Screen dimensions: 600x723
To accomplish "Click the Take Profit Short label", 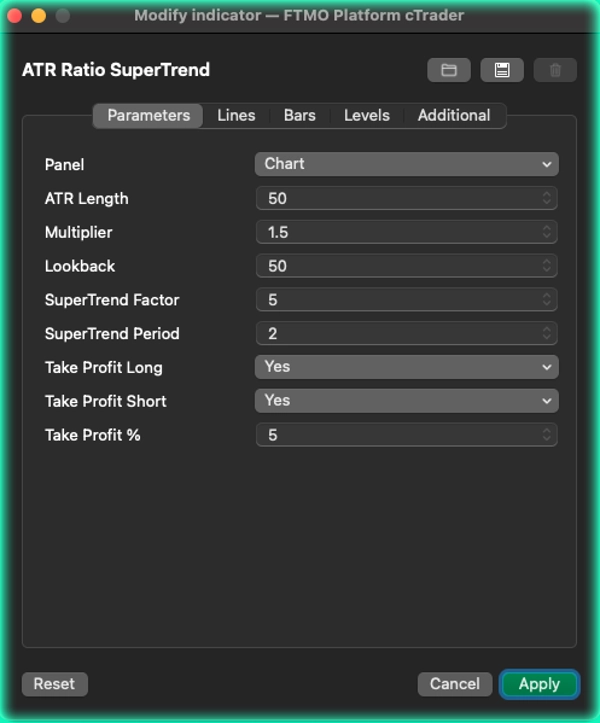I will 106,401.
